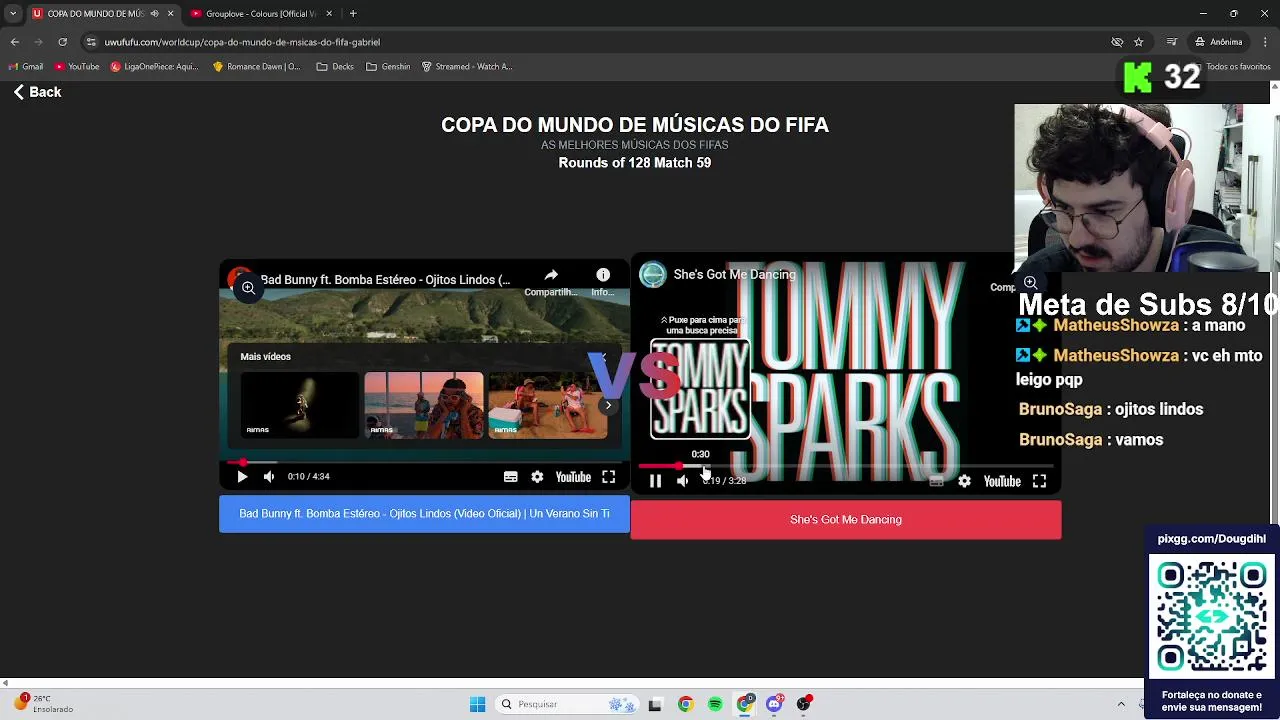Viewport: 1280px width, 720px height.
Task: Vote for She's Got Me Dancing red button
Action: [846, 520]
